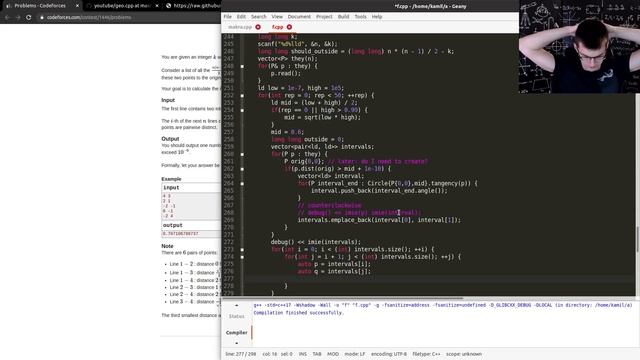The image size is (640, 360).
Task: Open the Help menu in Geany
Action: point(377,17)
